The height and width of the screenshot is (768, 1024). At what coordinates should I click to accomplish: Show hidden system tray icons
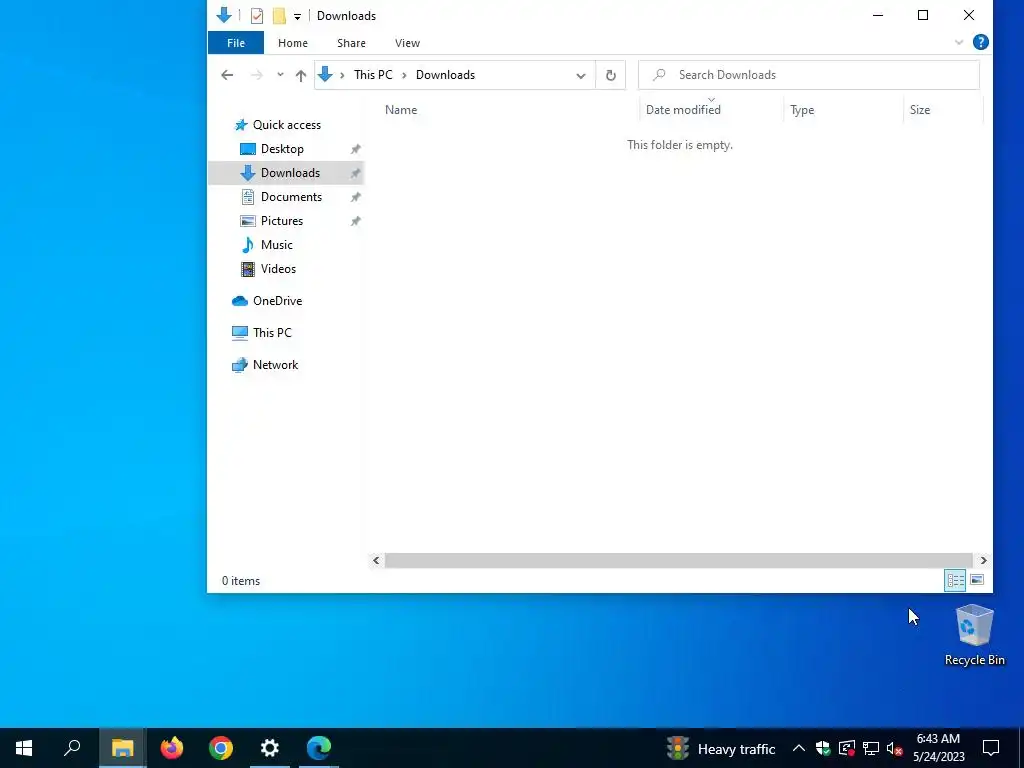(x=798, y=748)
